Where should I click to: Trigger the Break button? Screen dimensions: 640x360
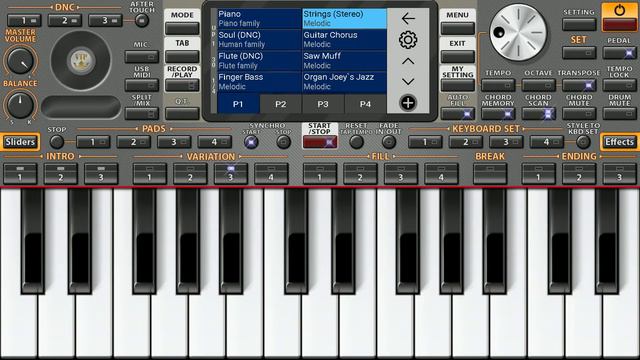pyautogui.click(x=490, y=173)
